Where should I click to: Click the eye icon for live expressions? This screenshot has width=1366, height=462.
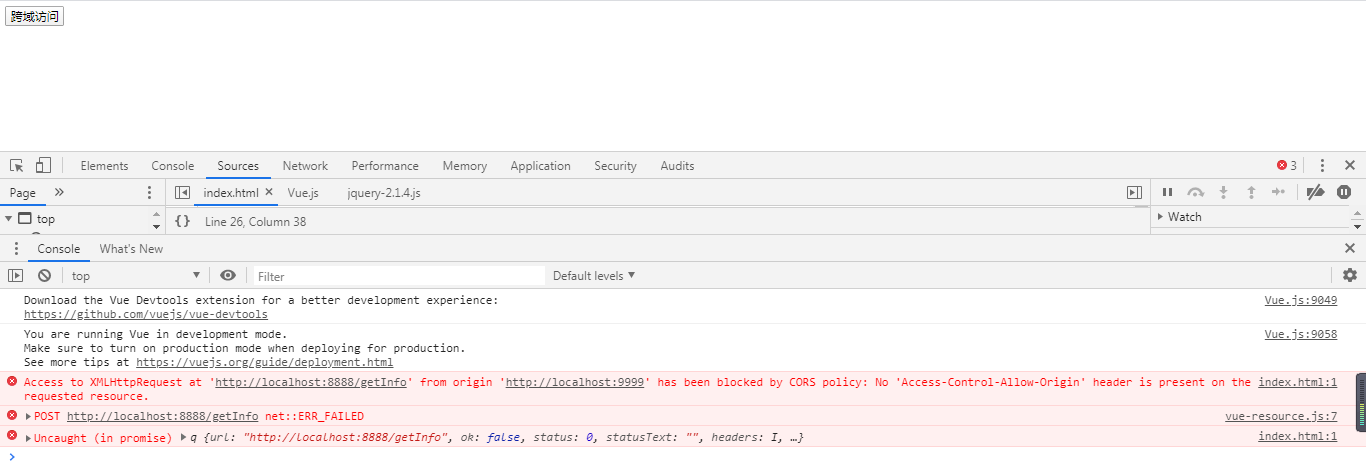pos(228,276)
